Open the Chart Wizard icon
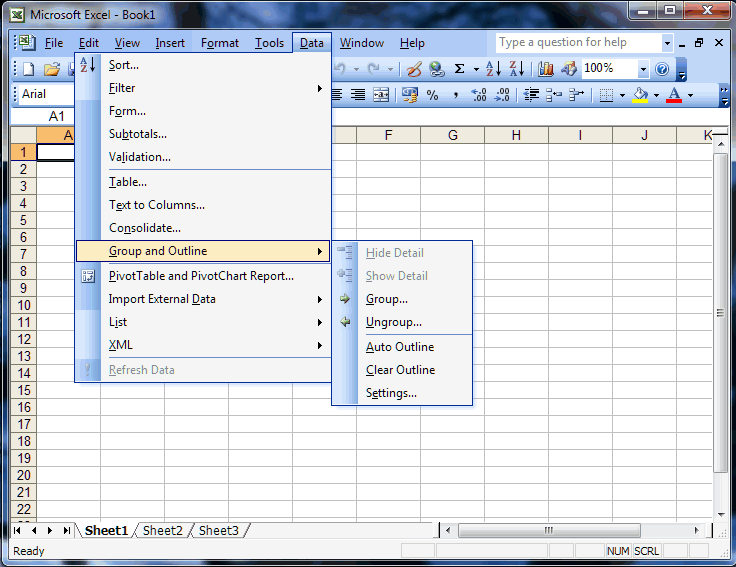Viewport: 736px width, 567px height. pos(546,69)
